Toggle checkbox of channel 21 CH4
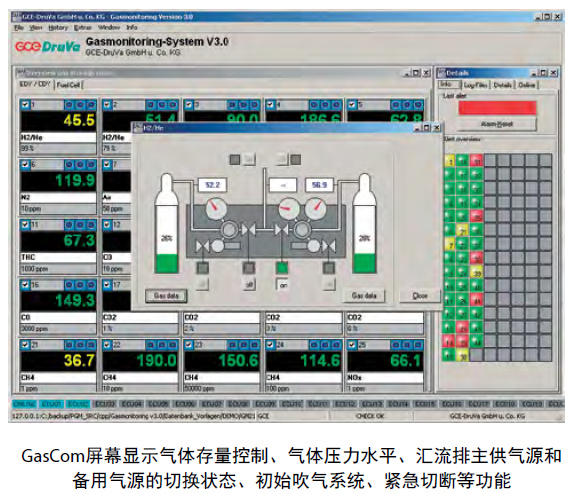The width and height of the screenshot is (587, 494). tap(25, 344)
